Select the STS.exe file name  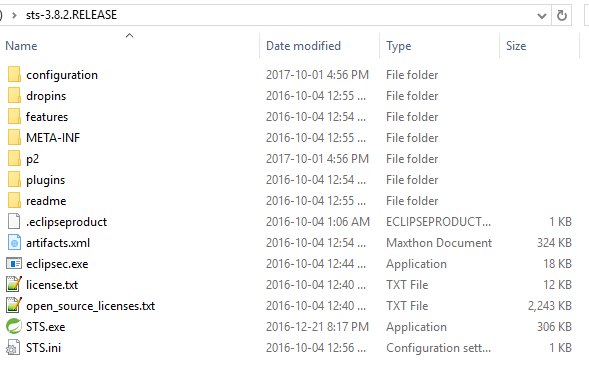45,327
